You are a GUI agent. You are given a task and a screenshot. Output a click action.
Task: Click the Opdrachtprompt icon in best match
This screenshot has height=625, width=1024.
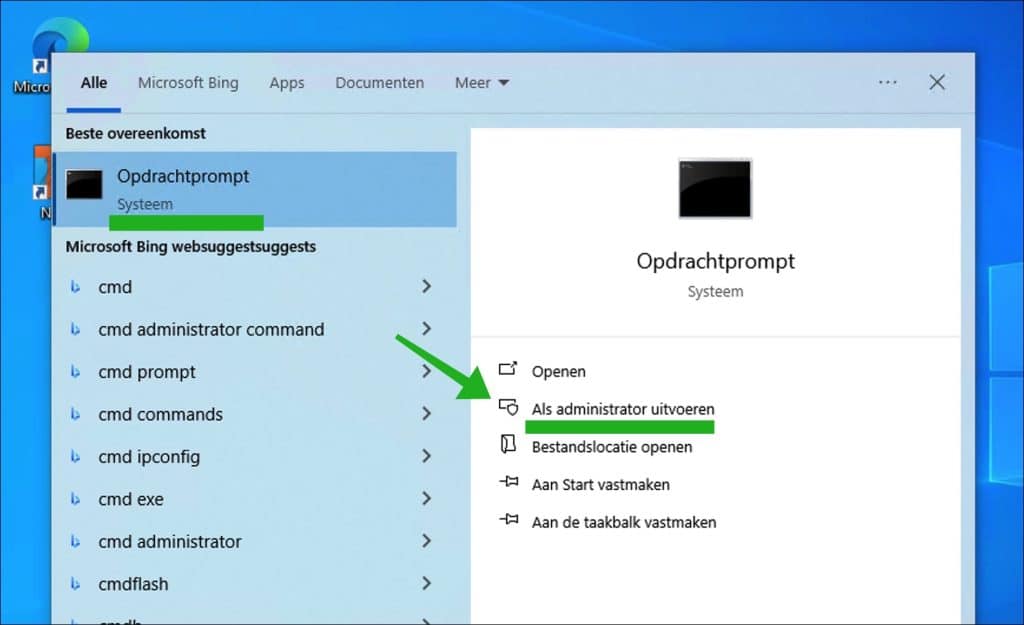tap(84, 184)
